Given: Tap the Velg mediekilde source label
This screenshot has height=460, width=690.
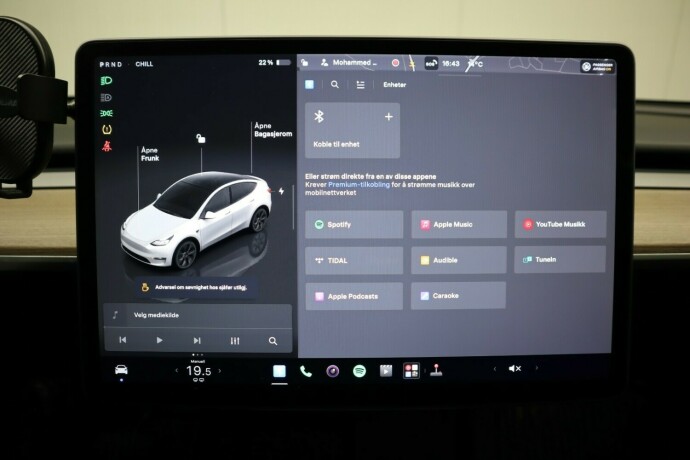Looking at the screenshot, I should (156, 315).
